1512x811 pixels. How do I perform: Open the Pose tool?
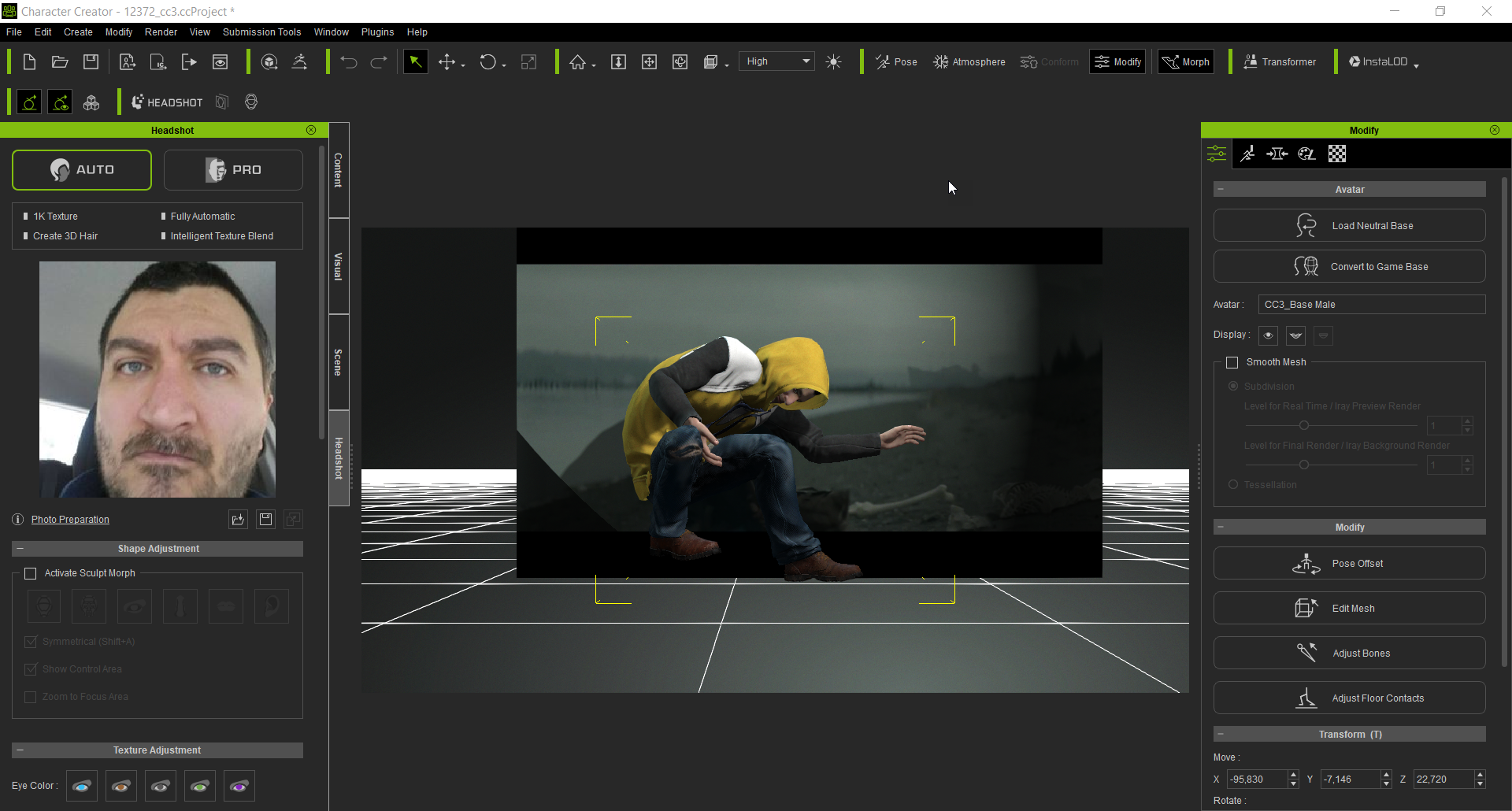[x=897, y=62]
